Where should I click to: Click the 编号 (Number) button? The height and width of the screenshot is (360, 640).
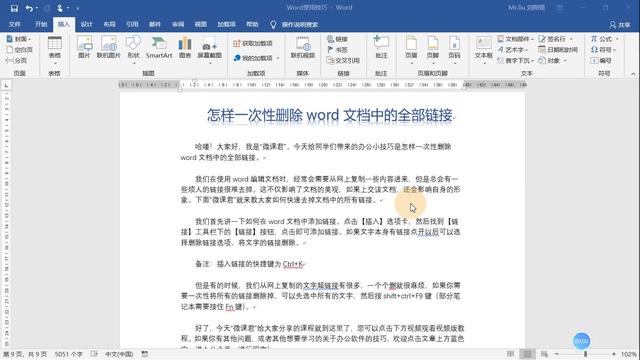[x=601, y=60]
